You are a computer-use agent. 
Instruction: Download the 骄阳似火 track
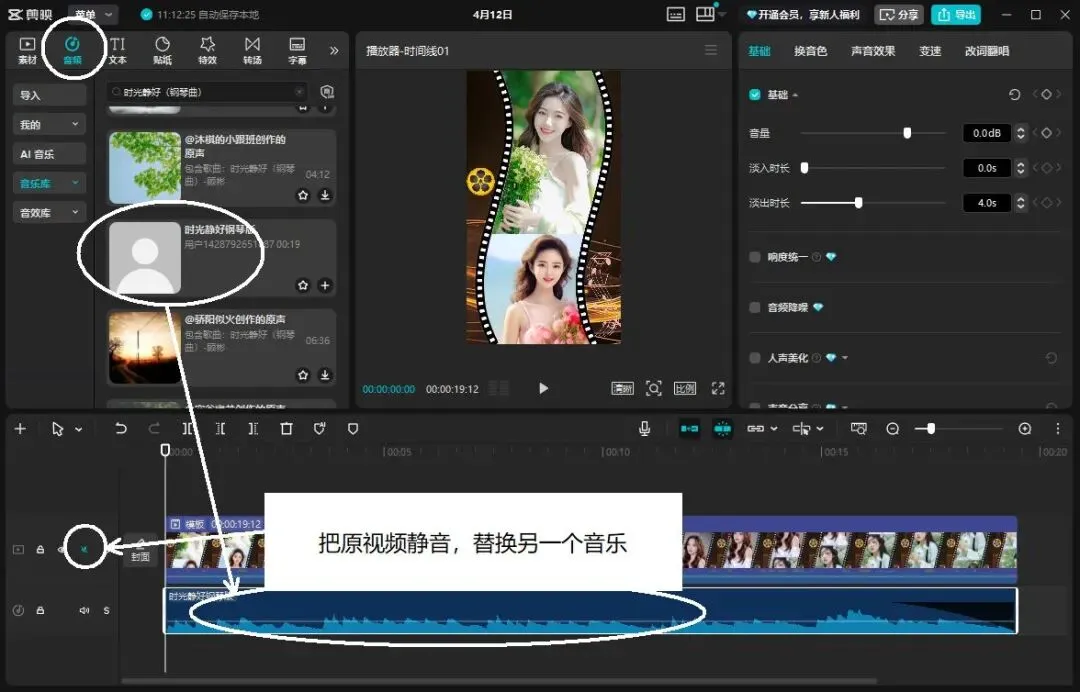pyautogui.click(x=325, y=375)
